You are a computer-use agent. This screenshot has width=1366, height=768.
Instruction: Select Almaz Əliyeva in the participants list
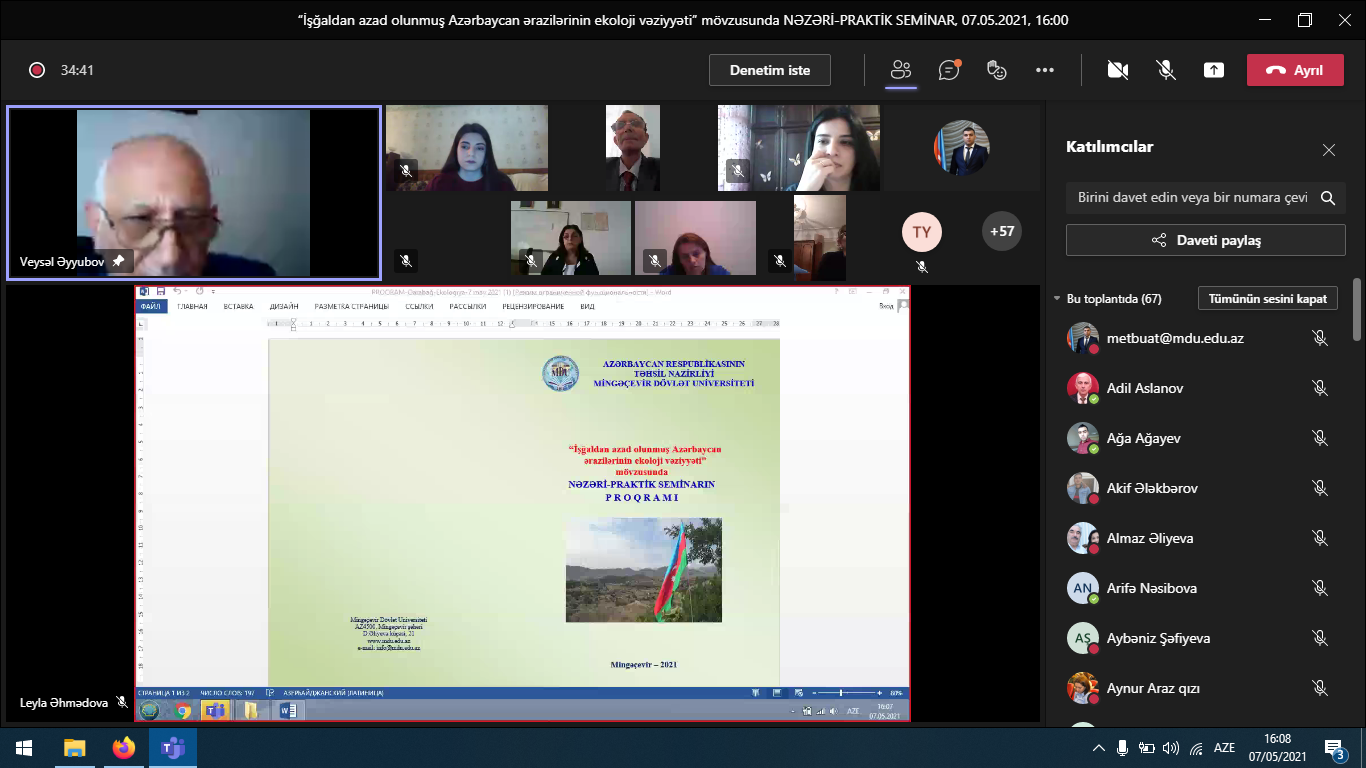pos(1149,538)
